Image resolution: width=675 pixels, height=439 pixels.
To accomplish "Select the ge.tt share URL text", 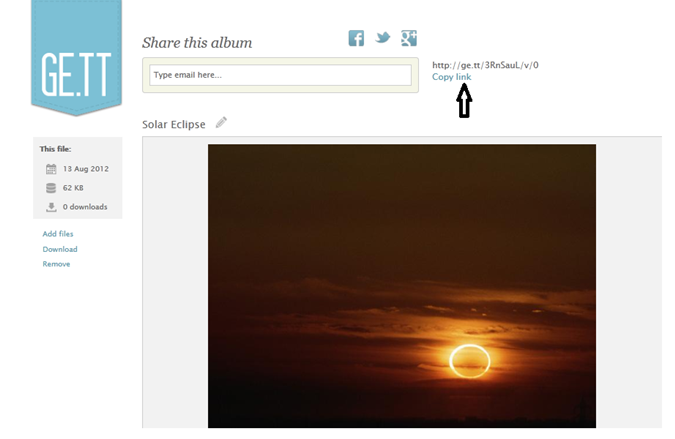I will click(485, 65).
